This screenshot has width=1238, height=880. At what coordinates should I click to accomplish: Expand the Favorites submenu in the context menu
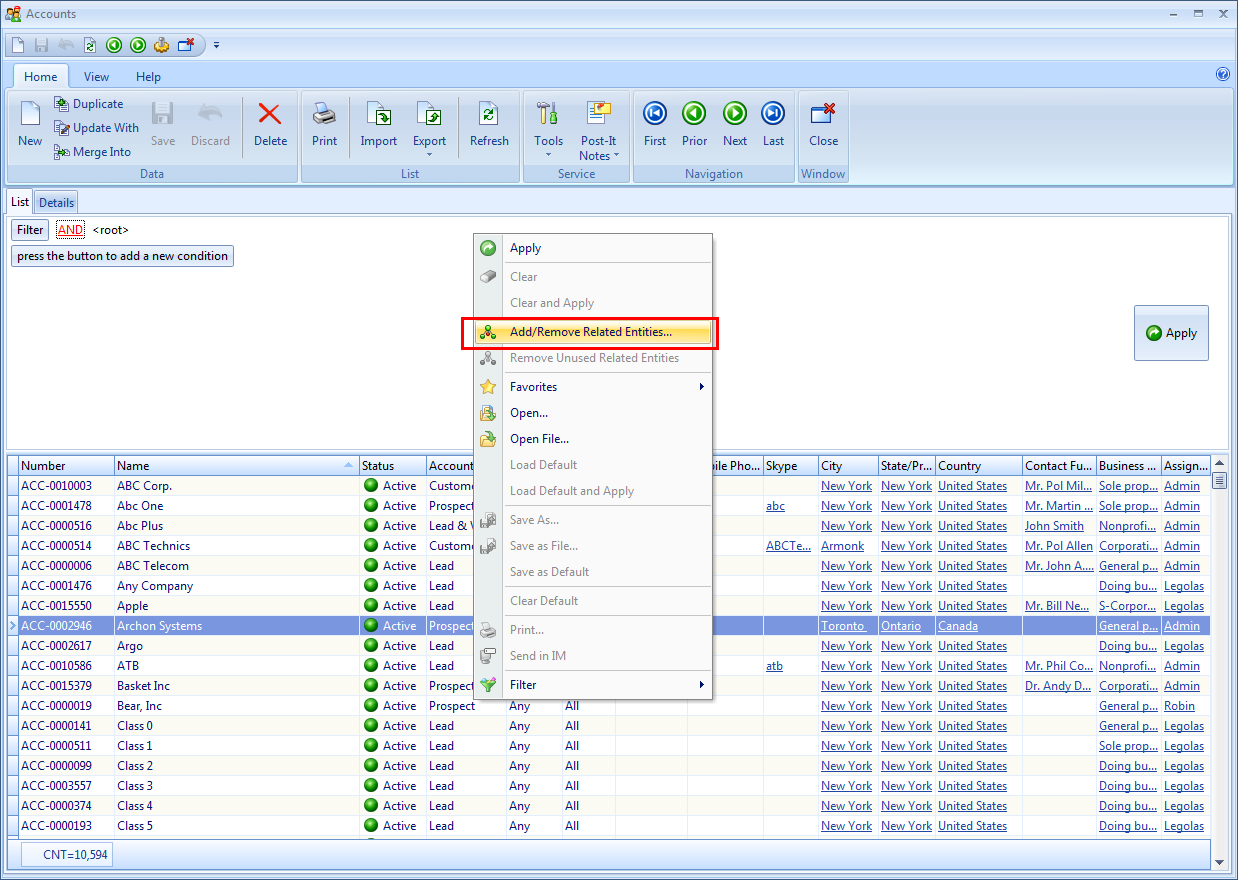[593, 387]
